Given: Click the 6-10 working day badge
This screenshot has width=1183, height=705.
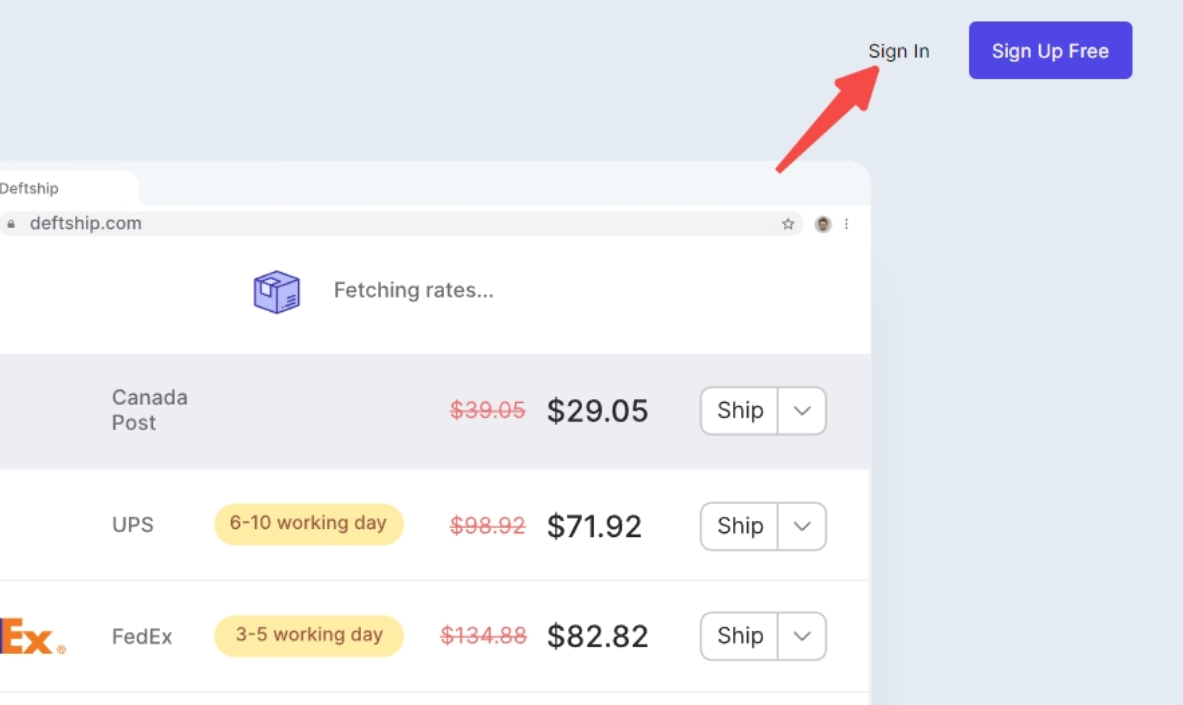Looking at the screenshot, I should pos(309,524).
